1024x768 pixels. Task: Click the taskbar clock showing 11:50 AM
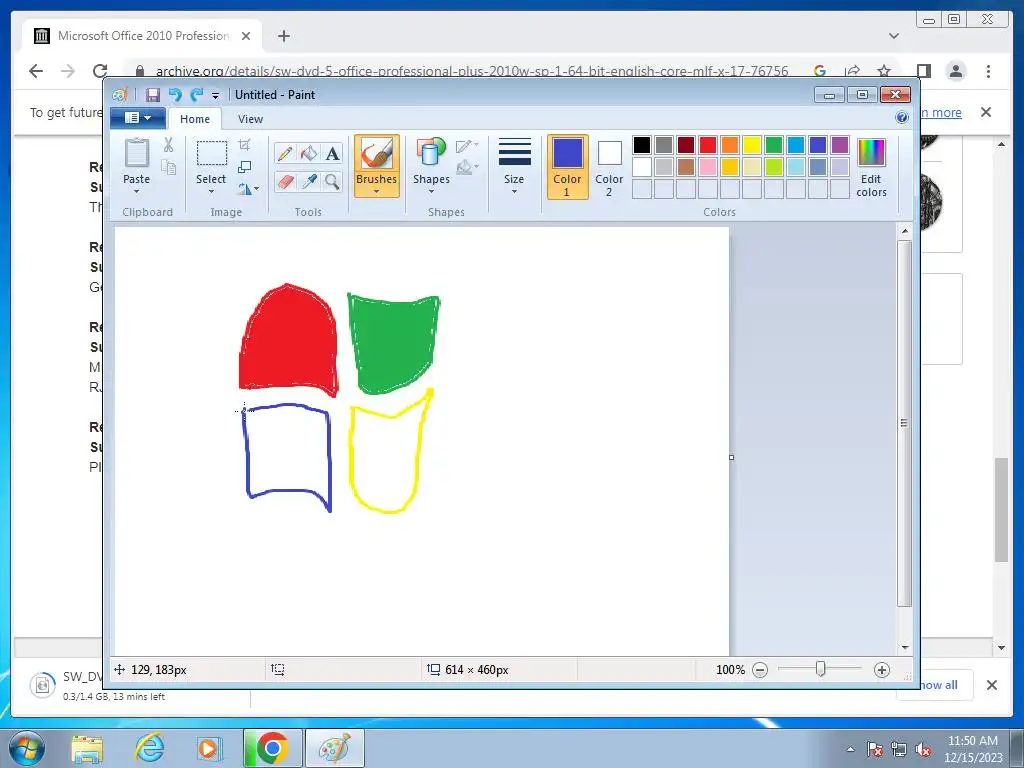pos(972,749)
